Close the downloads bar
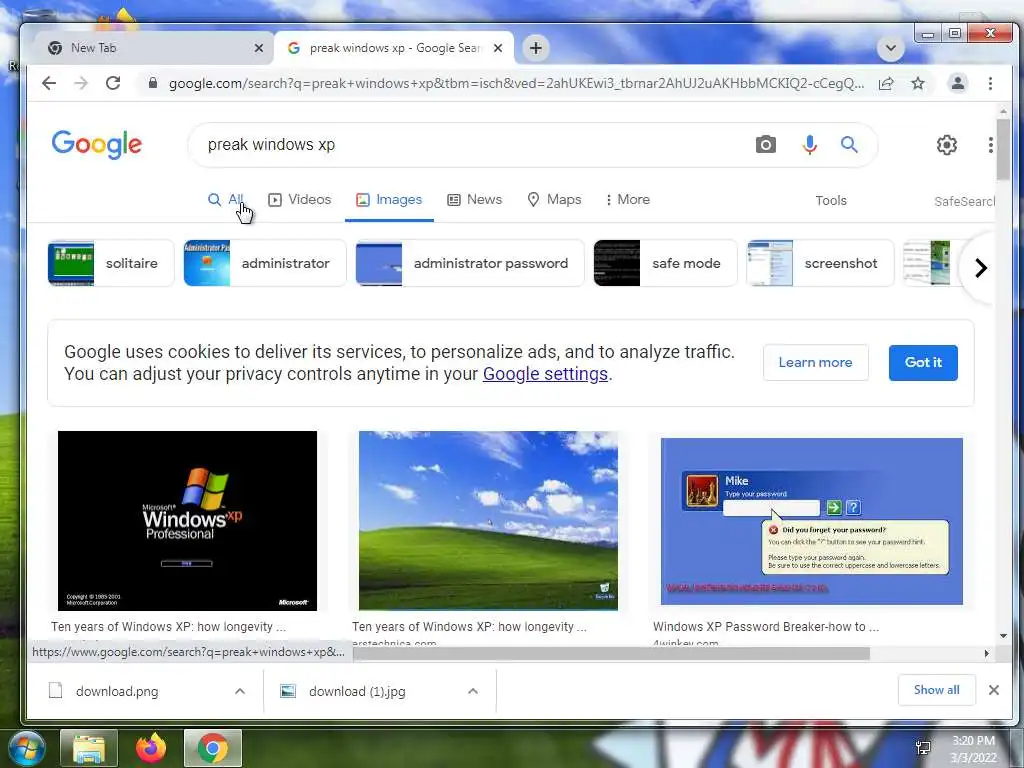Viewport: 1024px width, 768px height. coord(993,690)
